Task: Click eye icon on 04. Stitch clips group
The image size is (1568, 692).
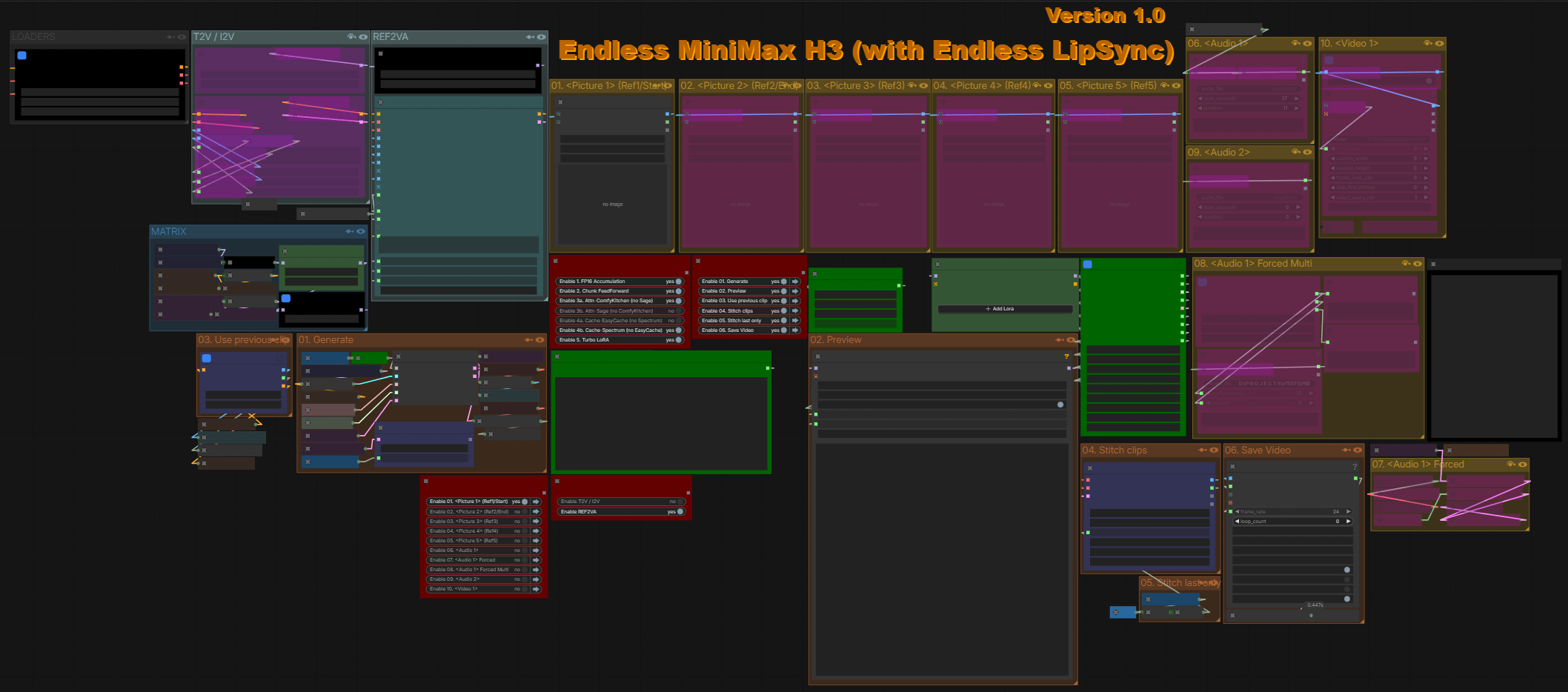Action: click(x=1214, y=450)
